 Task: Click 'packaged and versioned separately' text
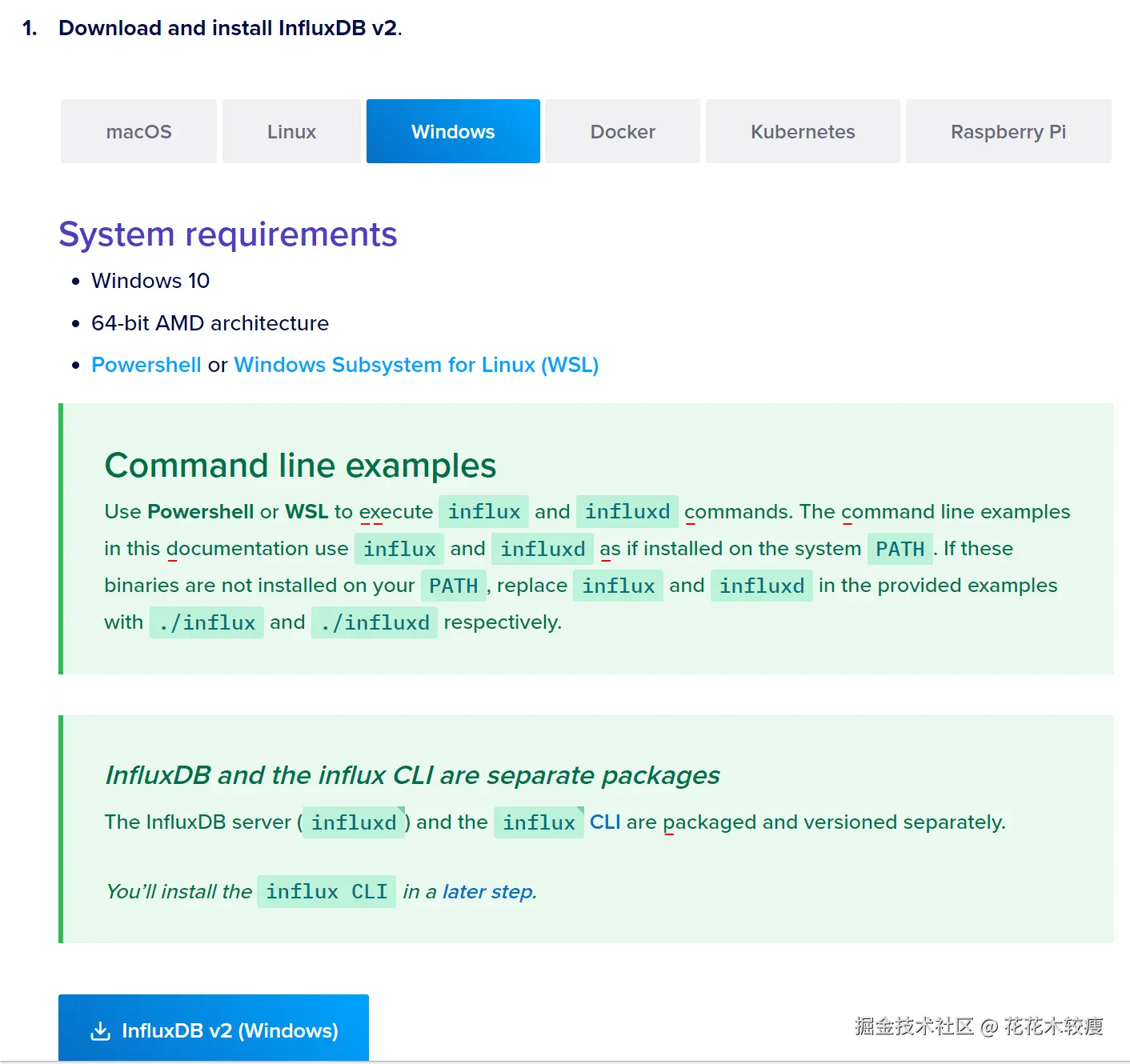(x=834, y=822)
